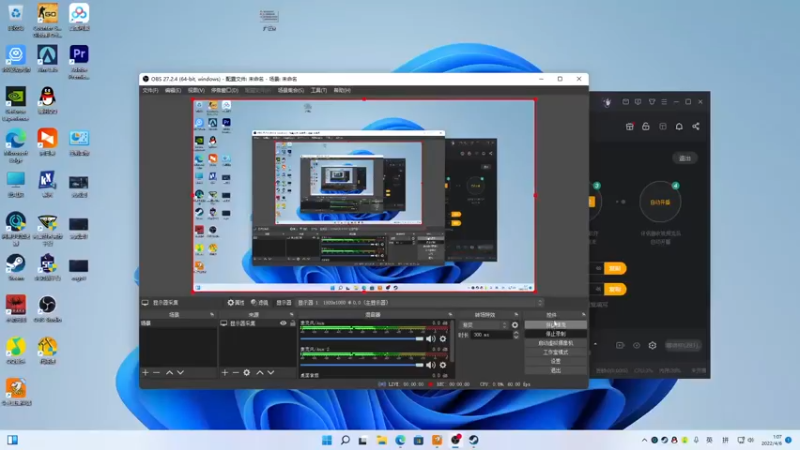Start the virtual camera in OBS
800x450 pixels.
click(x=556, y=343)
